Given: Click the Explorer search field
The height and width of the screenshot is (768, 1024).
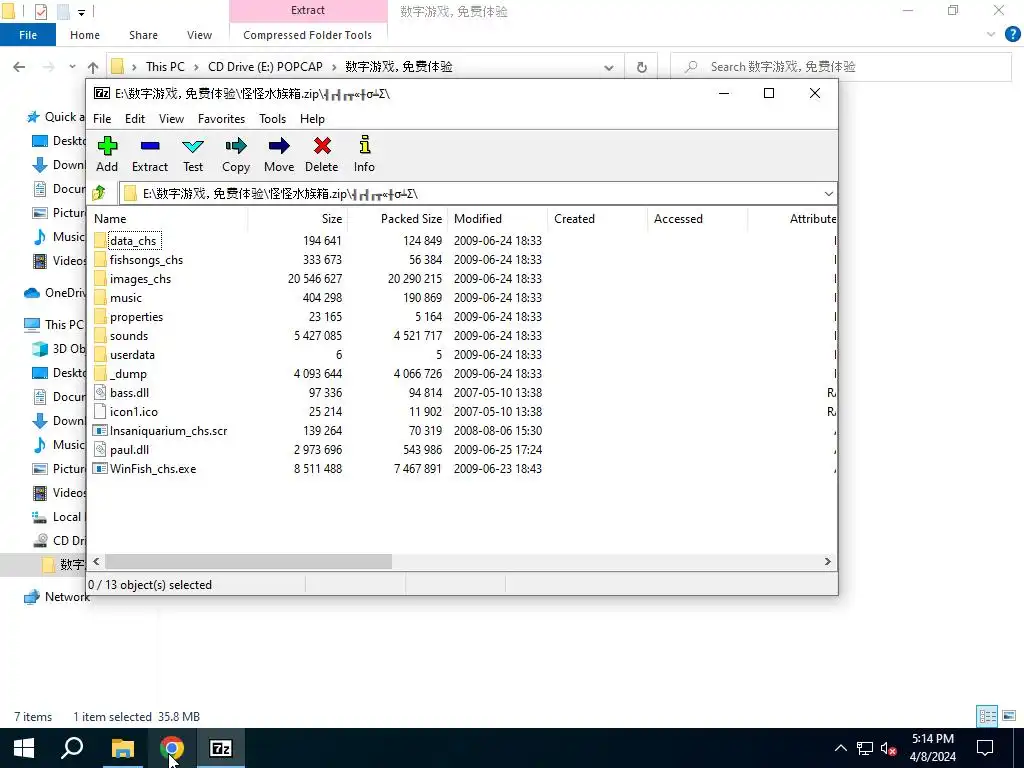Looking at the screenshot, I should click(x=841, y=67).
